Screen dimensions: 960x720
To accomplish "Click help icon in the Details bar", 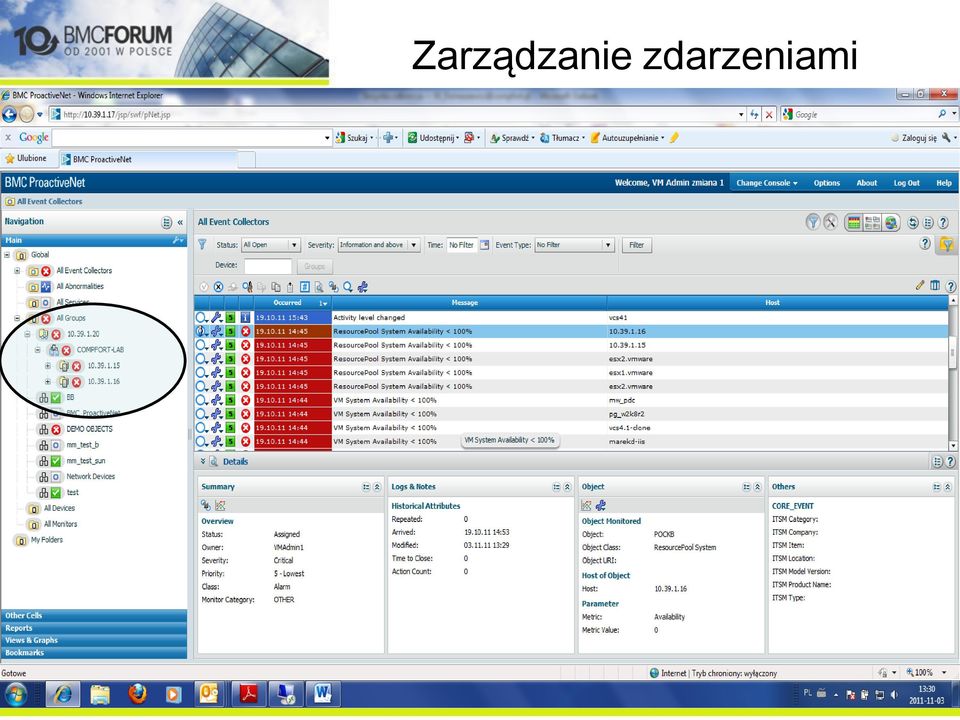I will pyautogui.click(x=950, y=462).
